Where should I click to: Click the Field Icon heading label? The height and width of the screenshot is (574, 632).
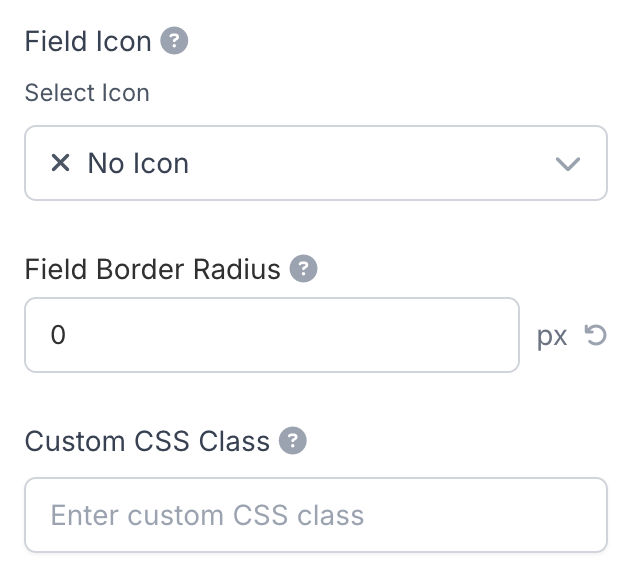[x=88, y=42]
